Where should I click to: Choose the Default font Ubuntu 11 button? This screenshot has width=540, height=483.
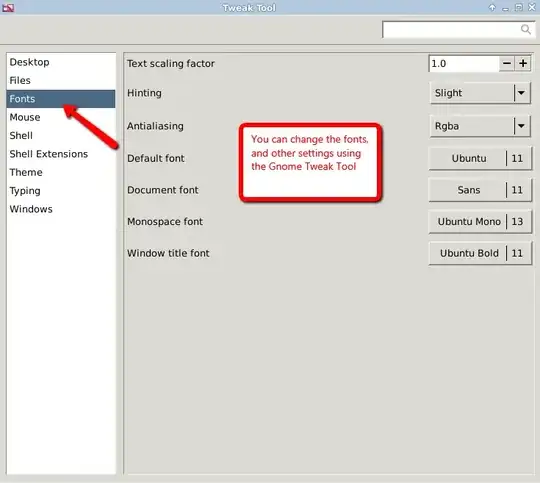(x=480, y=158)
